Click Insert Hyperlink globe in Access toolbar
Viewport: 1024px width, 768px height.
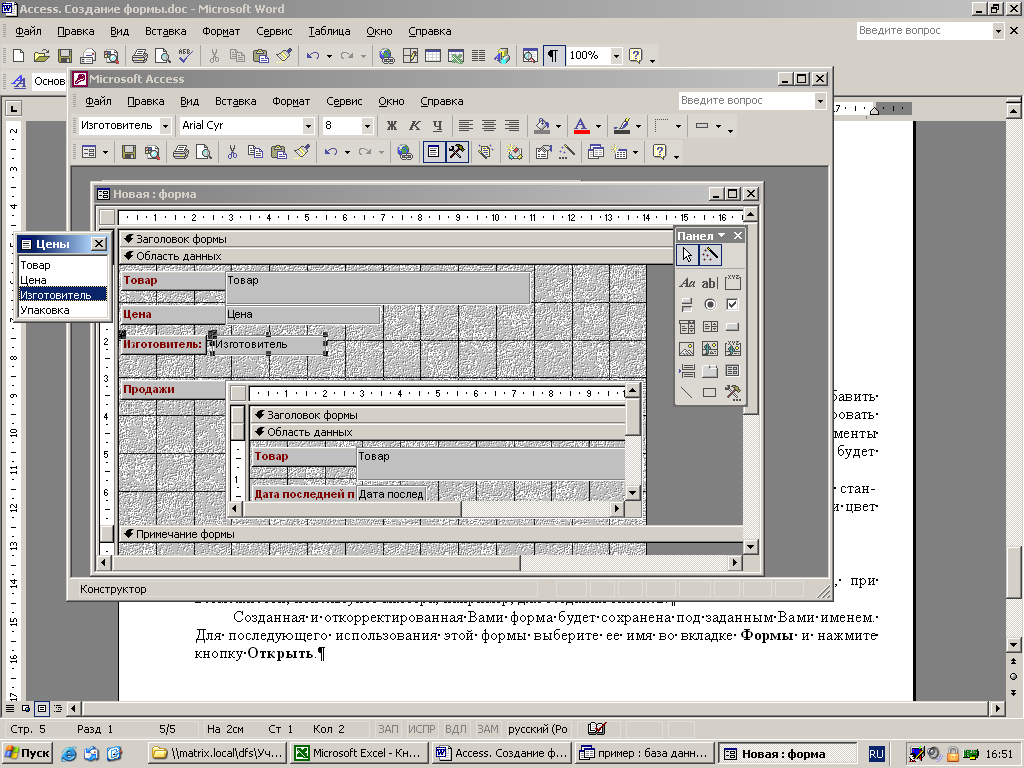tap(405, 152)
